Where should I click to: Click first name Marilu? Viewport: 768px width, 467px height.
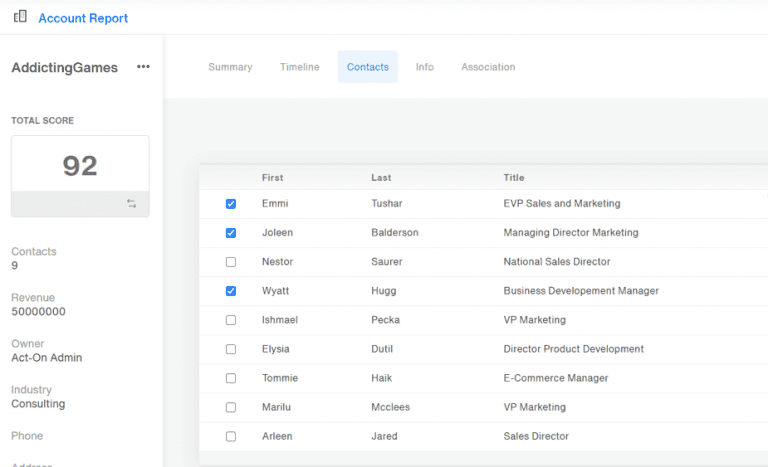(x=276, y=407)
